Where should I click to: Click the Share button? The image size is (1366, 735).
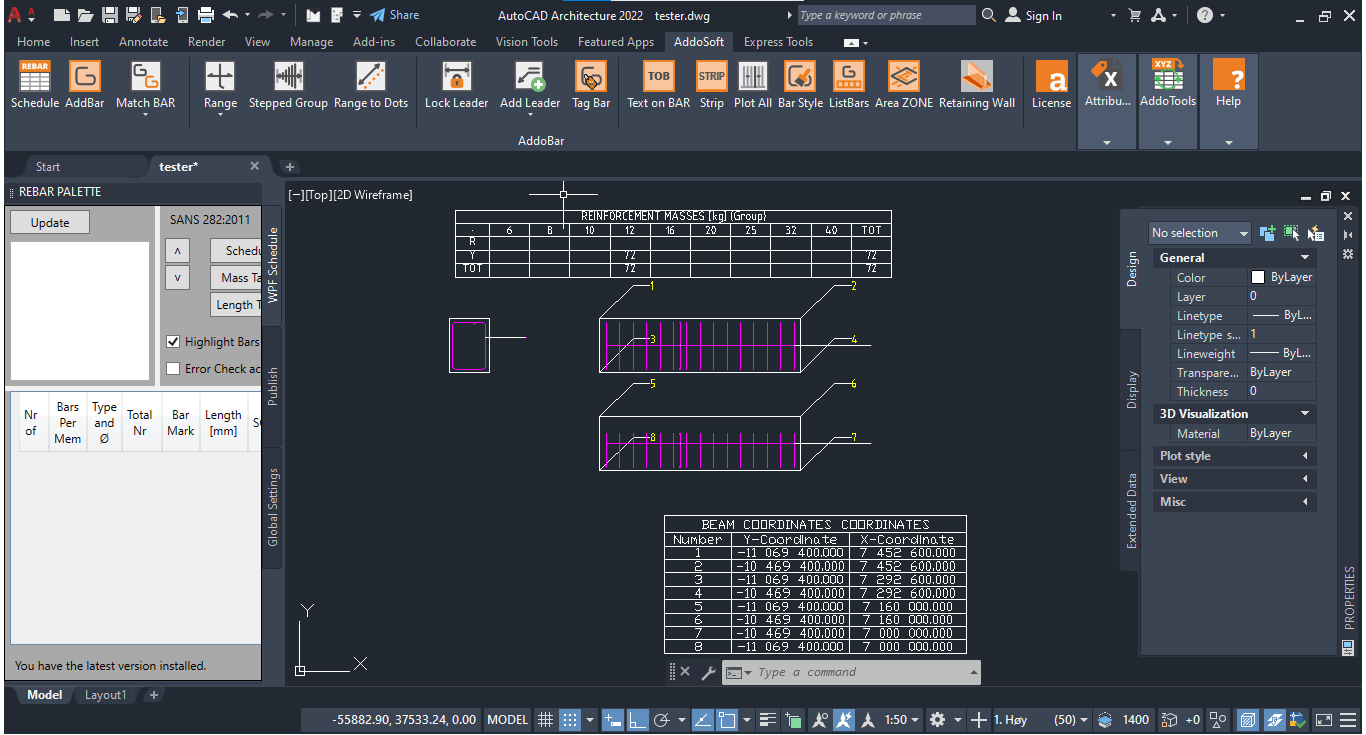pos(394,15)
